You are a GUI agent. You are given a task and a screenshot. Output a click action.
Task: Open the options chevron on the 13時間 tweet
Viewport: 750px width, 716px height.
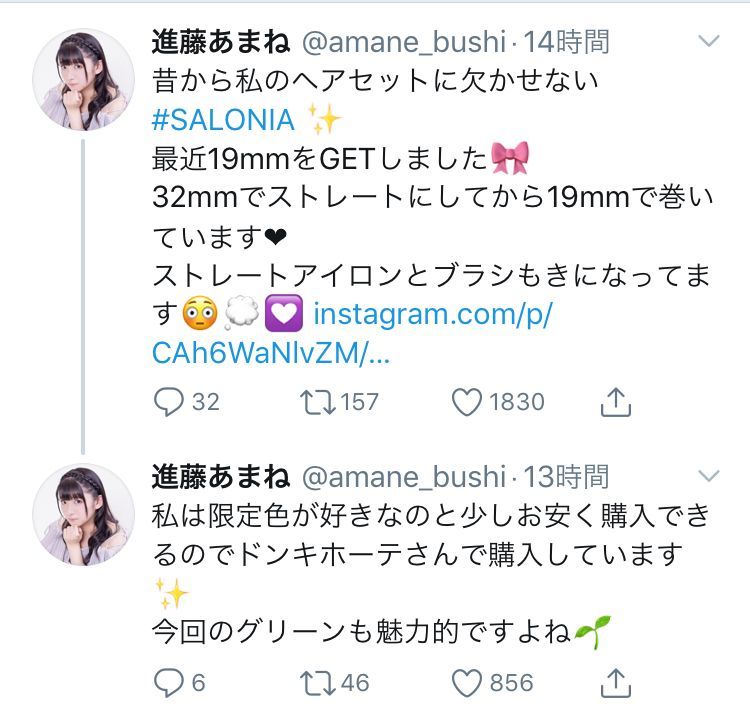[709, 476]
